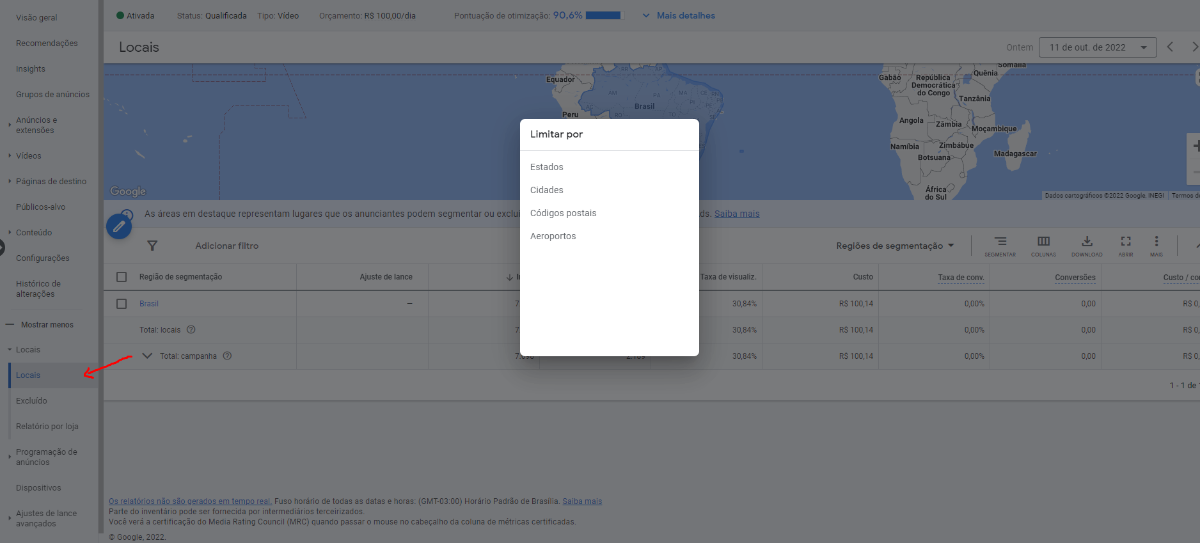Image resolution: width=1200 pixels, height=543 pixels.
Task: Open the Mais three-dot menu
Action: tap(1156, 246)
